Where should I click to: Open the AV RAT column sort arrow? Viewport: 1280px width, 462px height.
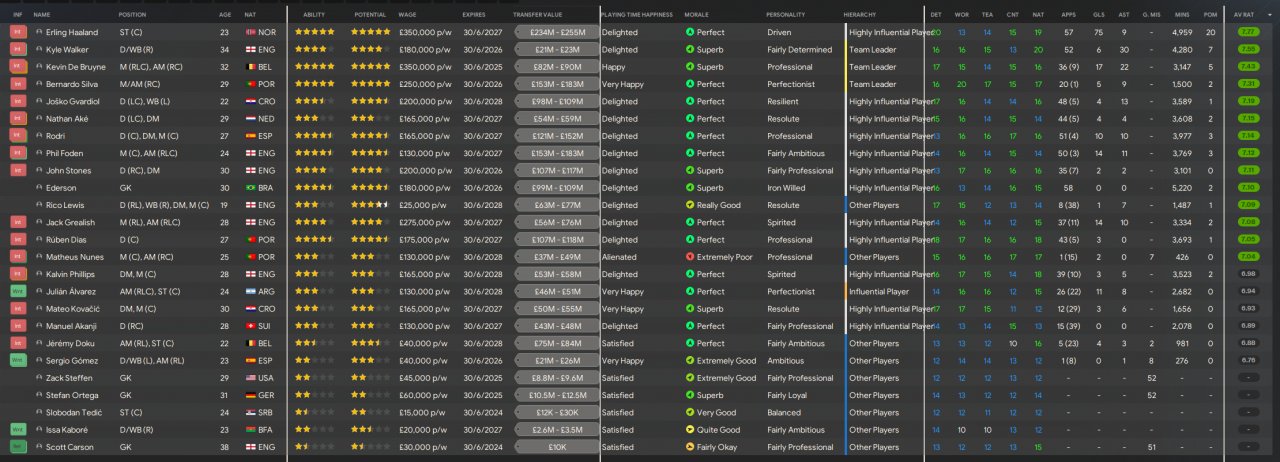1270,15
